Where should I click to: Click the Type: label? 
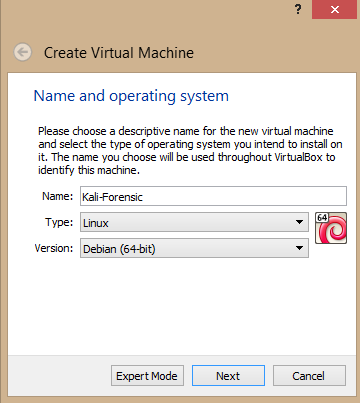pyautogui.click(x=59, y=222)
